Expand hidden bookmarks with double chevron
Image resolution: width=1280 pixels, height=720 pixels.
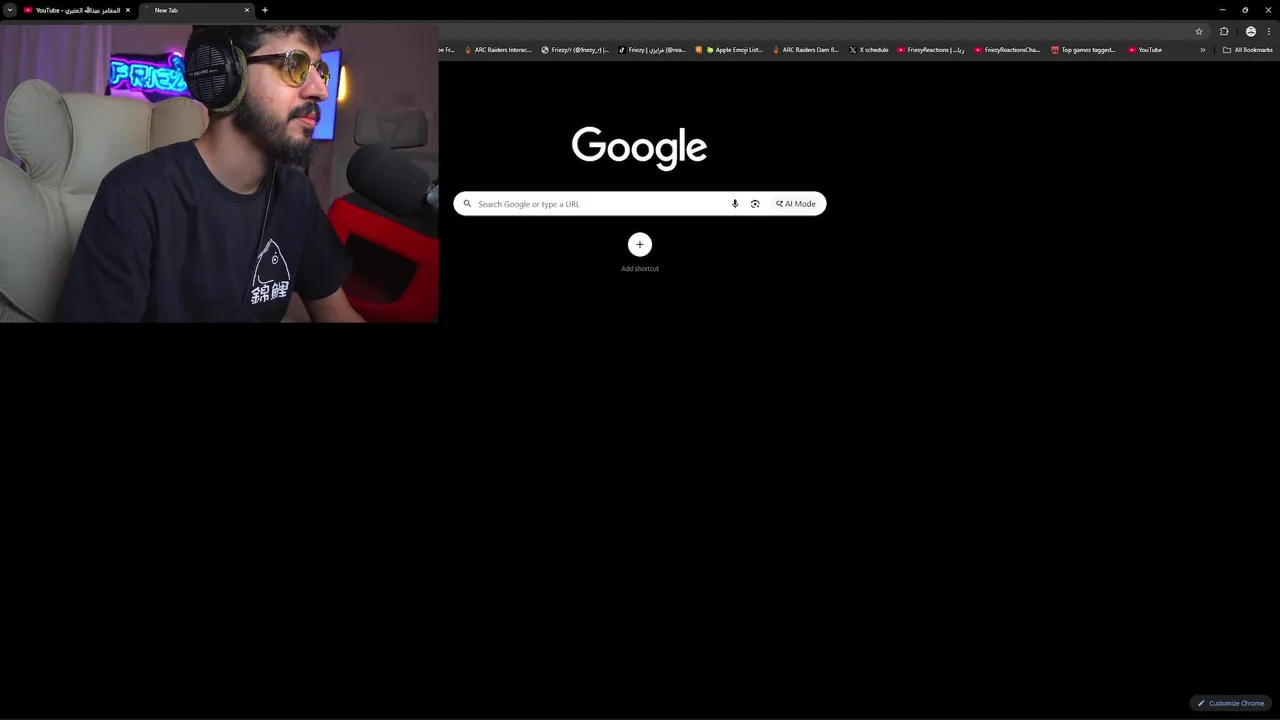(1203, 50)
